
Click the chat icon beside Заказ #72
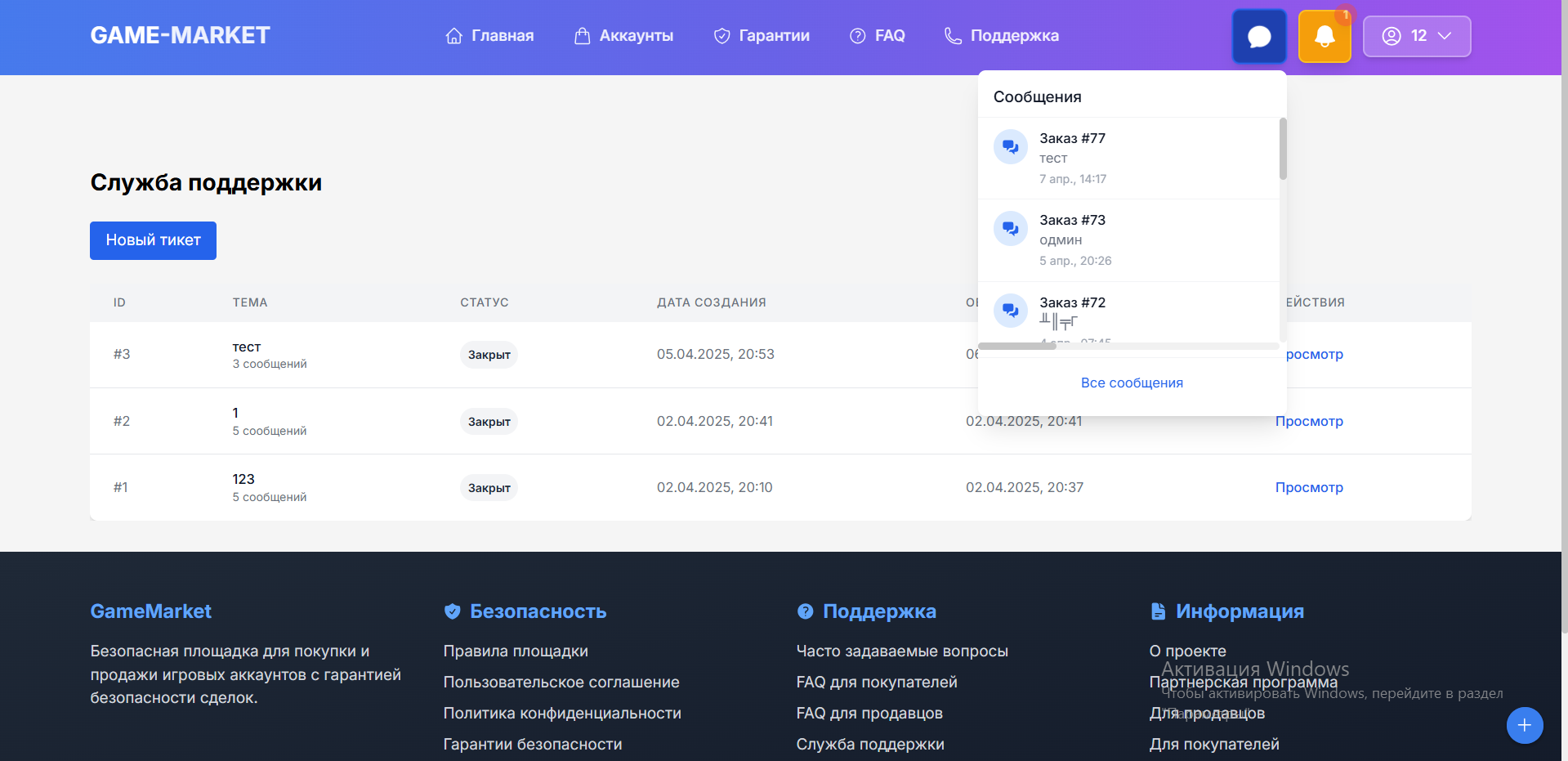(1011, 311)
